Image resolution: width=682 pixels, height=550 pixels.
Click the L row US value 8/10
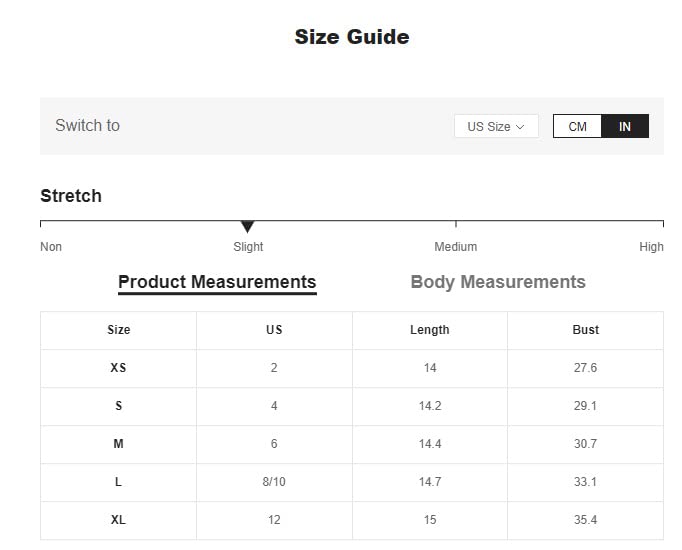(x=274, y=482)
